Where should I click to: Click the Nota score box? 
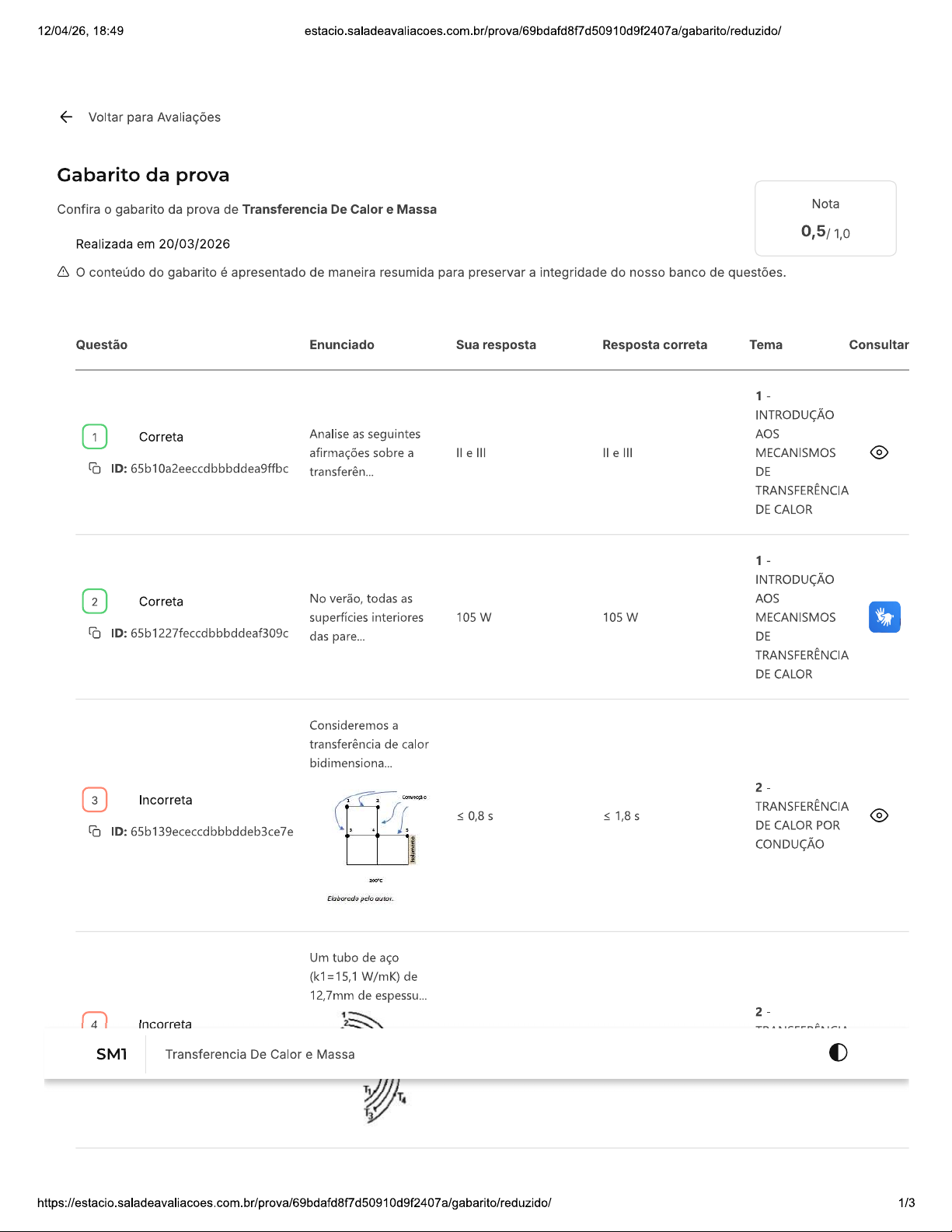click(825, 218)
